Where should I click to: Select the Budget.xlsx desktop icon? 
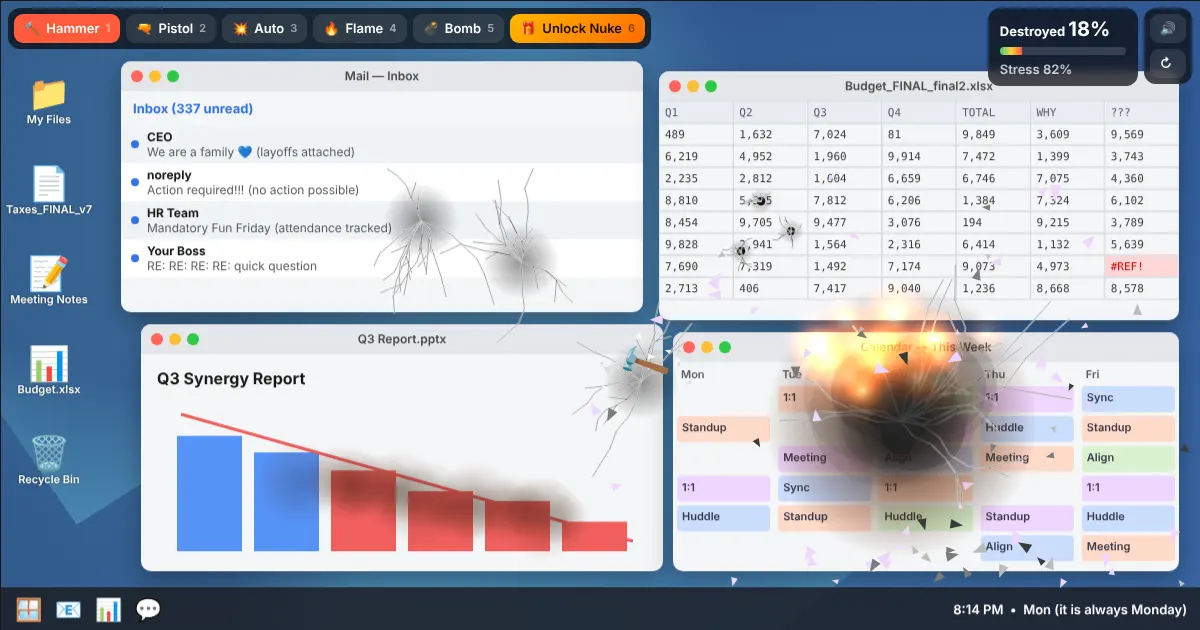(x=49, y=371)
